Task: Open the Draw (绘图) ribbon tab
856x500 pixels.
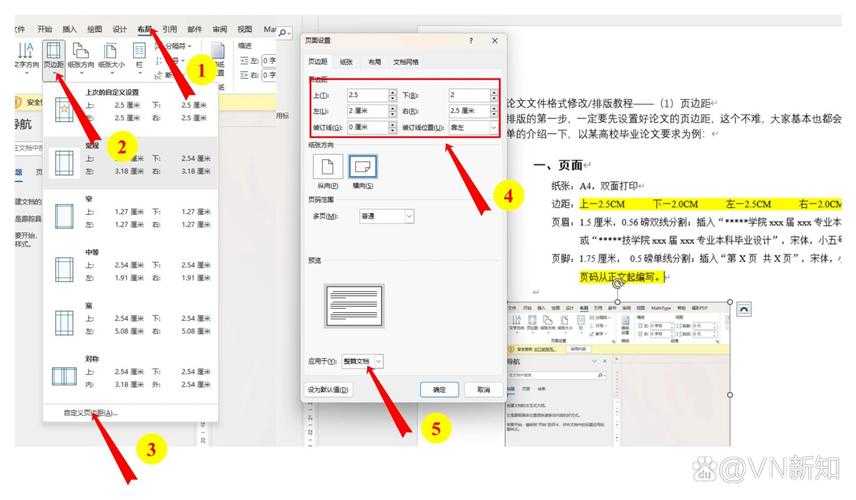Action: [x=94, y=29]
